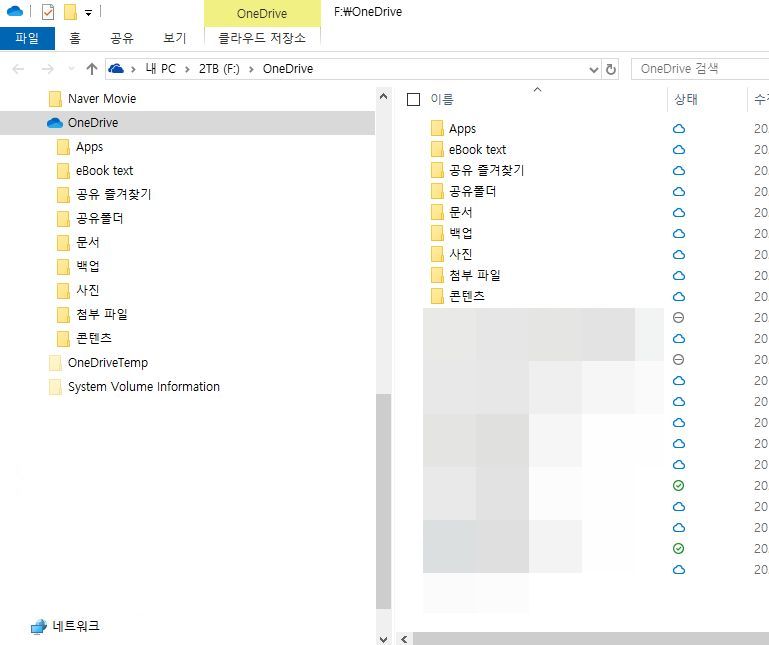The width and height of the screenshot is (769, 645).
Task: Select 사진 folder in file list
Action: point(461,255)
